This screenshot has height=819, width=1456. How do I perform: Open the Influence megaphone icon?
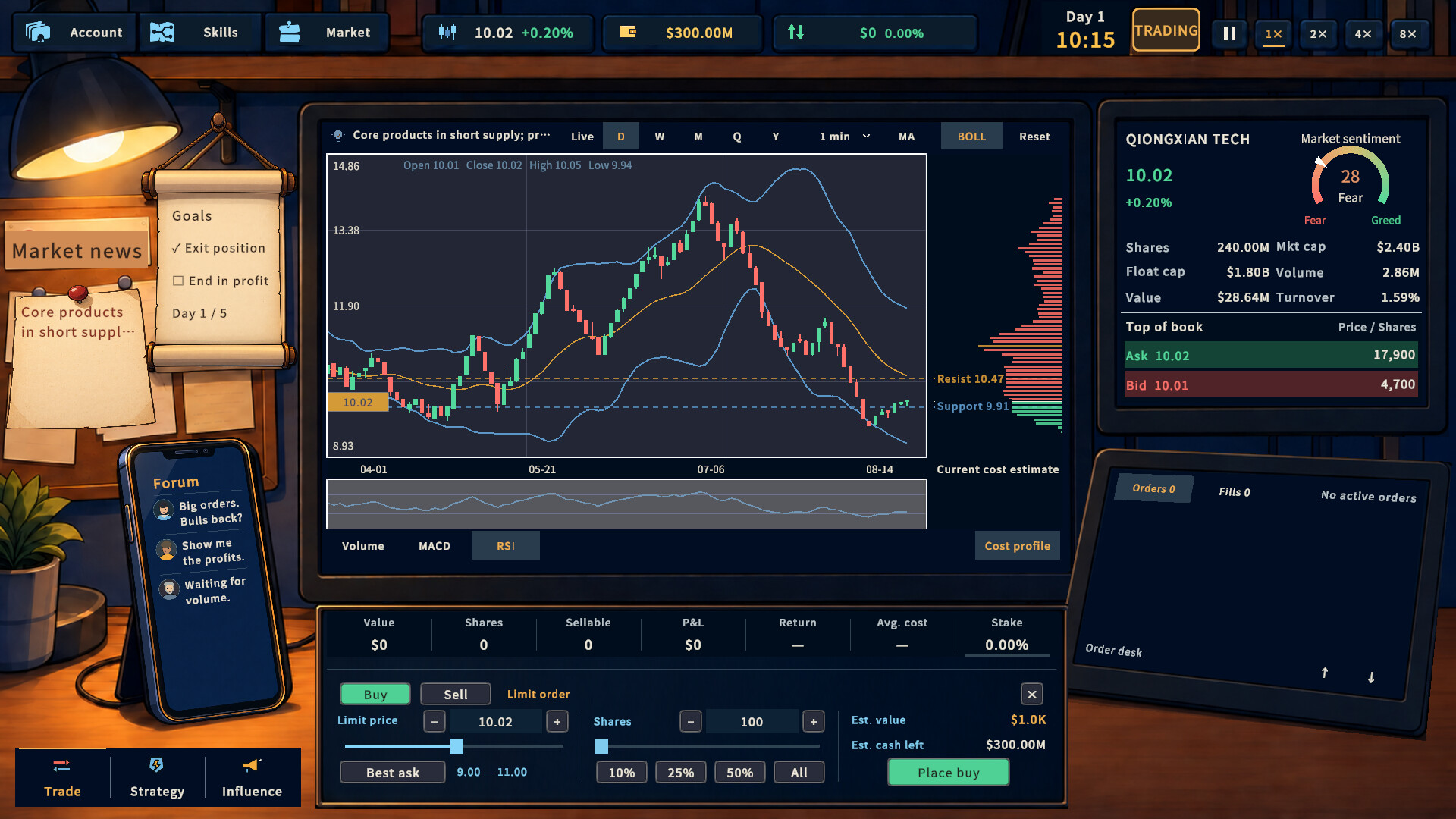(252, 765)
